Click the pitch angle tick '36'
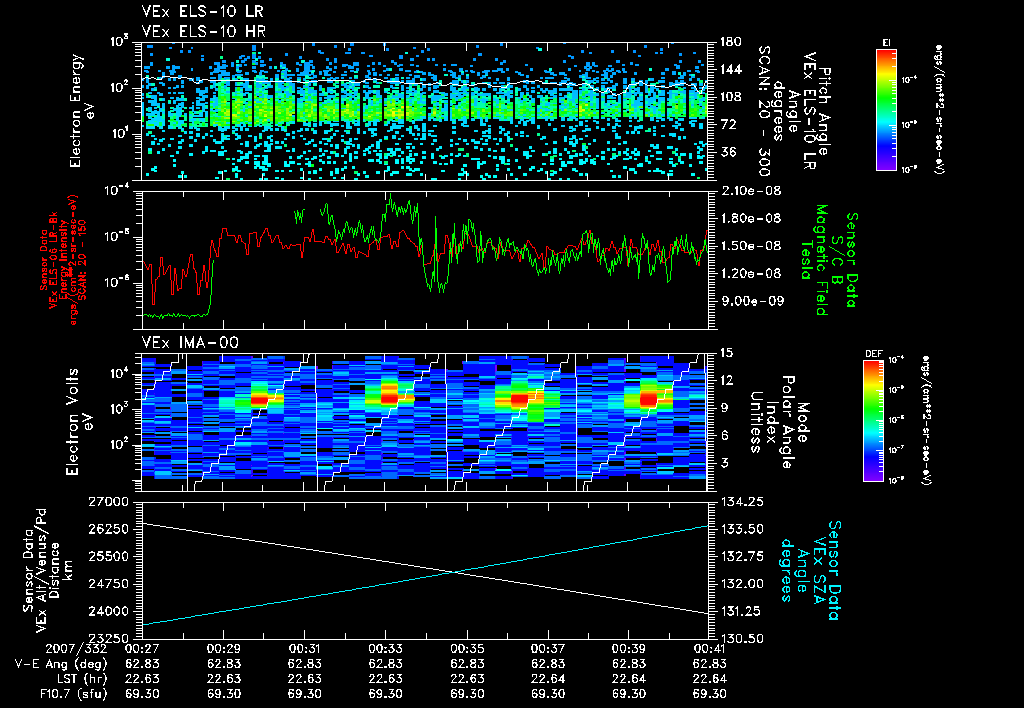The height and width of the screenshot is (708, 1024). coord(727,152)
